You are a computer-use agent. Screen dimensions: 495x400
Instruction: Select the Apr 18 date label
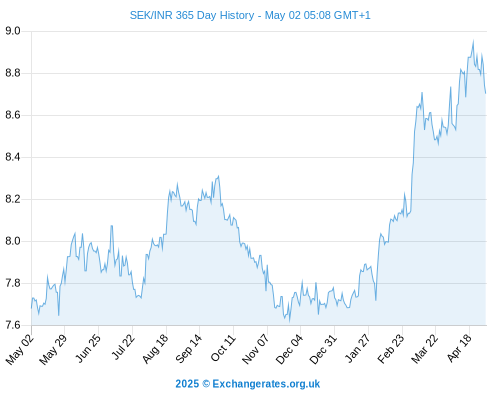[x=460, y=348]
